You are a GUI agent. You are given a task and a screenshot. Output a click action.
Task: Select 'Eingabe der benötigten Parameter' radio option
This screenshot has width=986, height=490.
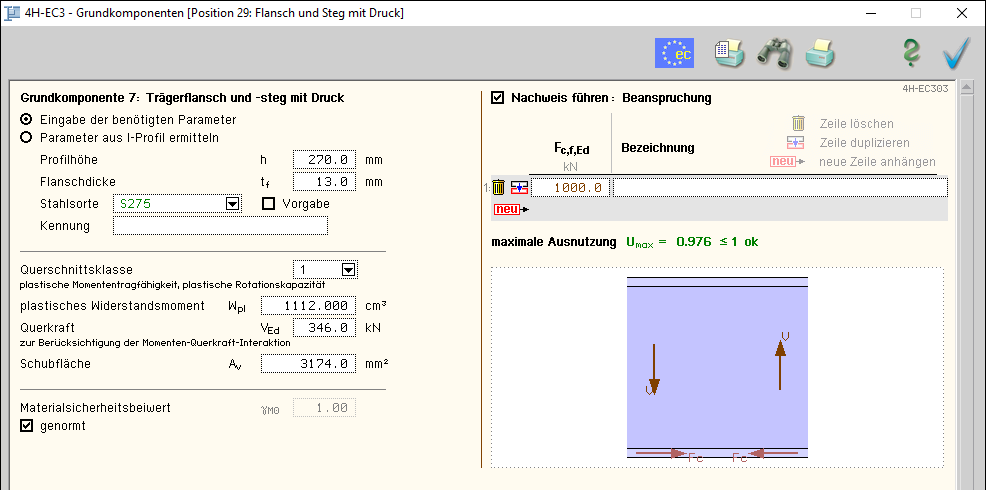26,119
